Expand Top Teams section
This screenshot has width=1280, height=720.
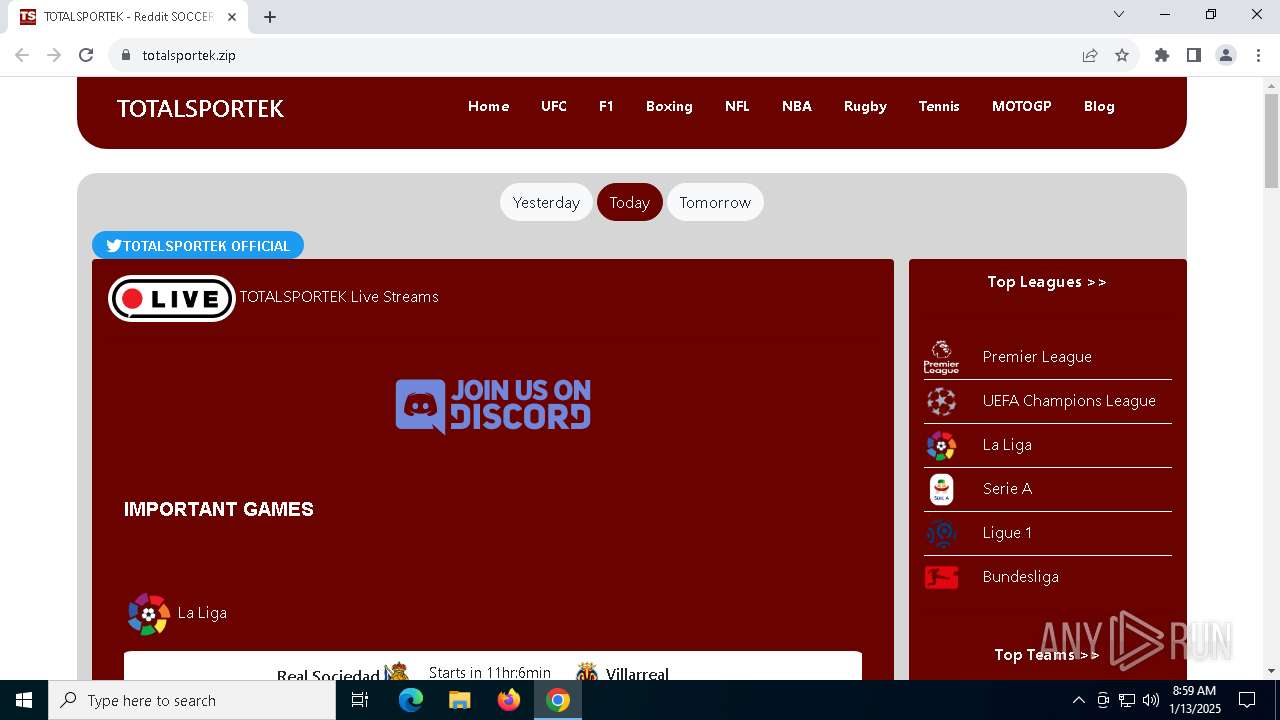[1047, 655]
